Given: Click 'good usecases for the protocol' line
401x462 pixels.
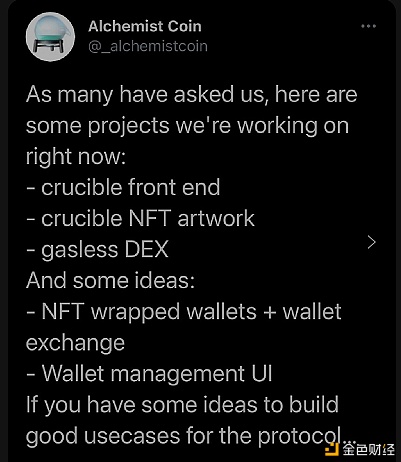Looking at the screenshot, I should 184,436.
